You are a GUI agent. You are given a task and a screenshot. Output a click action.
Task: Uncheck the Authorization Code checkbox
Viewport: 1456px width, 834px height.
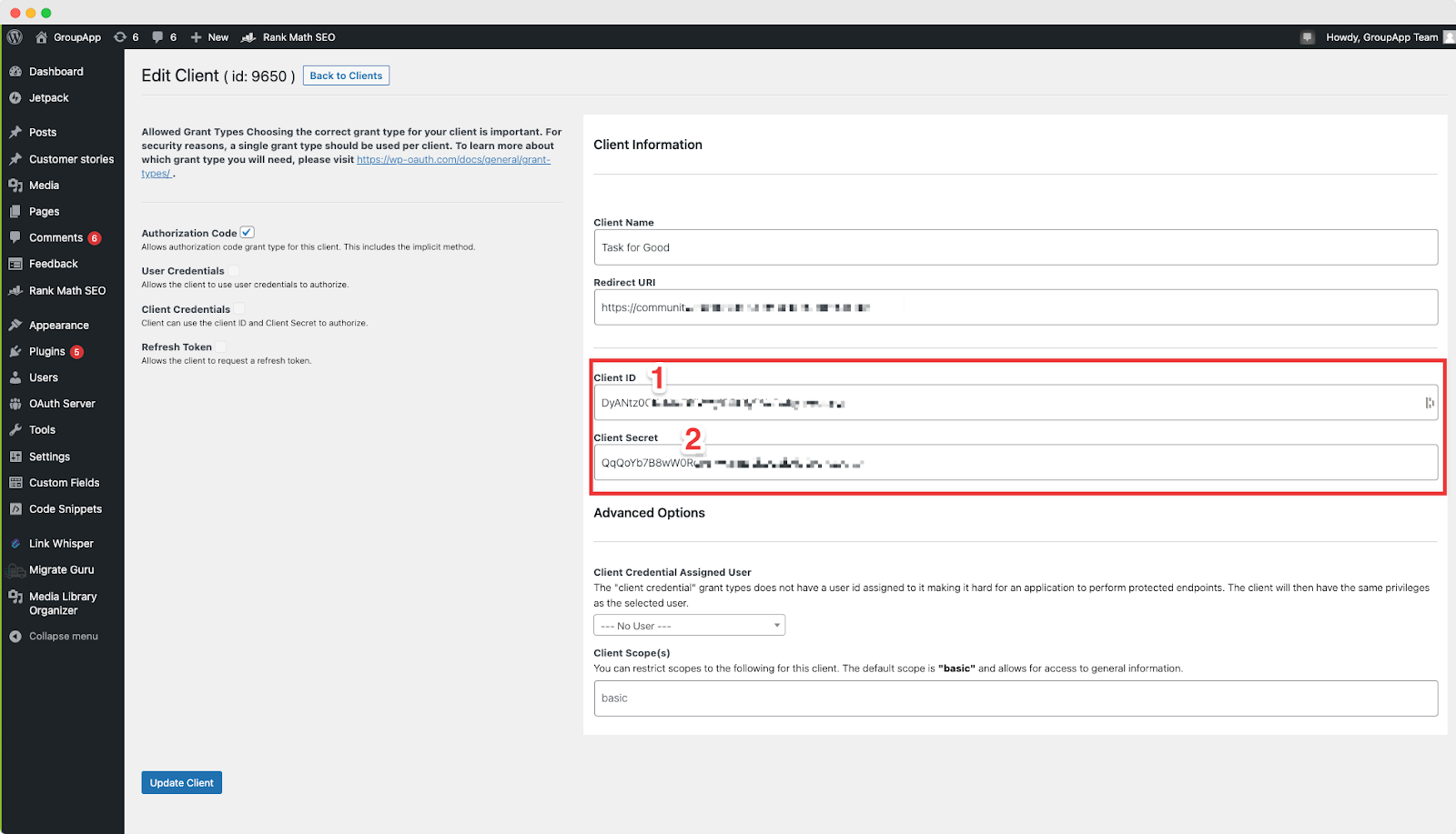(x=248, y=233)
